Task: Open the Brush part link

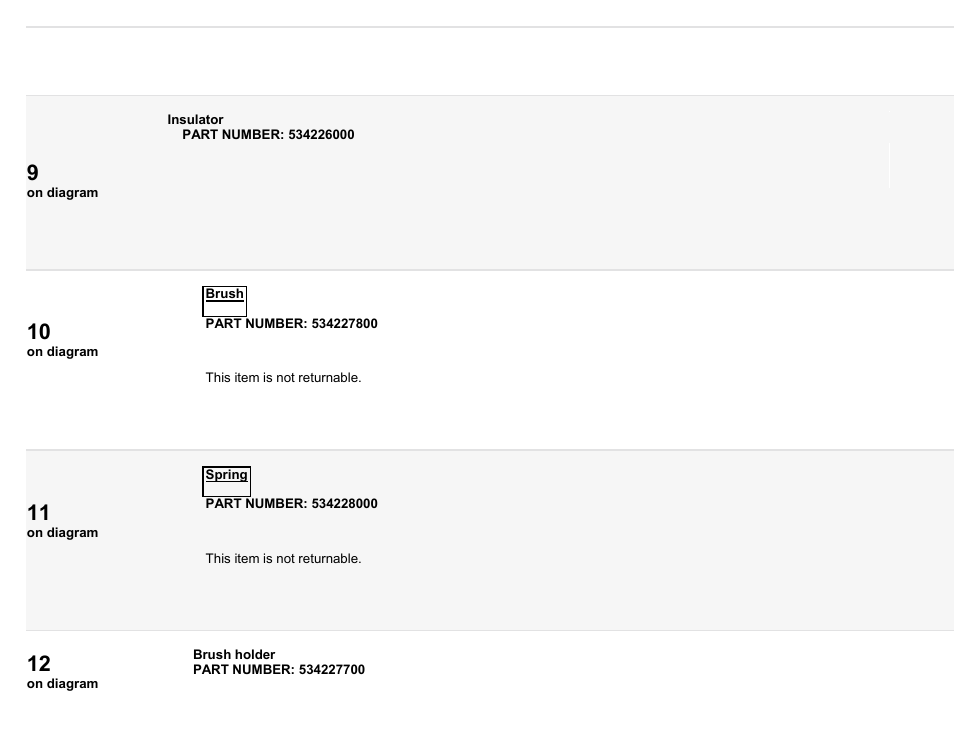Action: coord(225,294)
